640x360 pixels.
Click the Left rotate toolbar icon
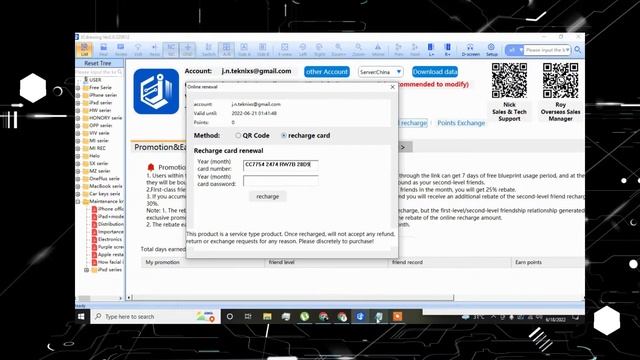tap(302, 49)
